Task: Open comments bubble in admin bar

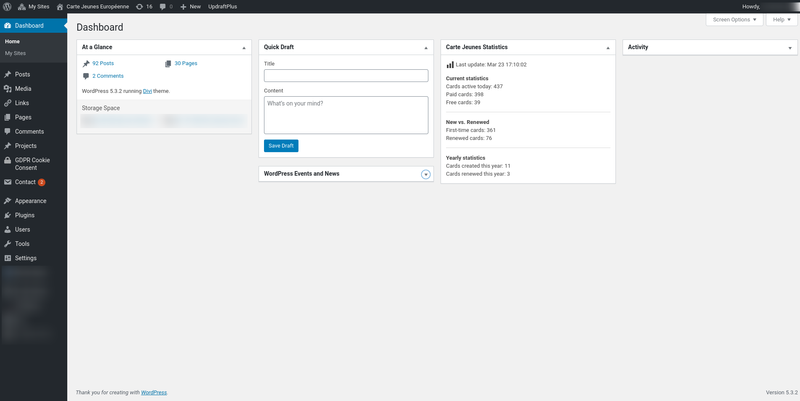Action: coord(163,7)
